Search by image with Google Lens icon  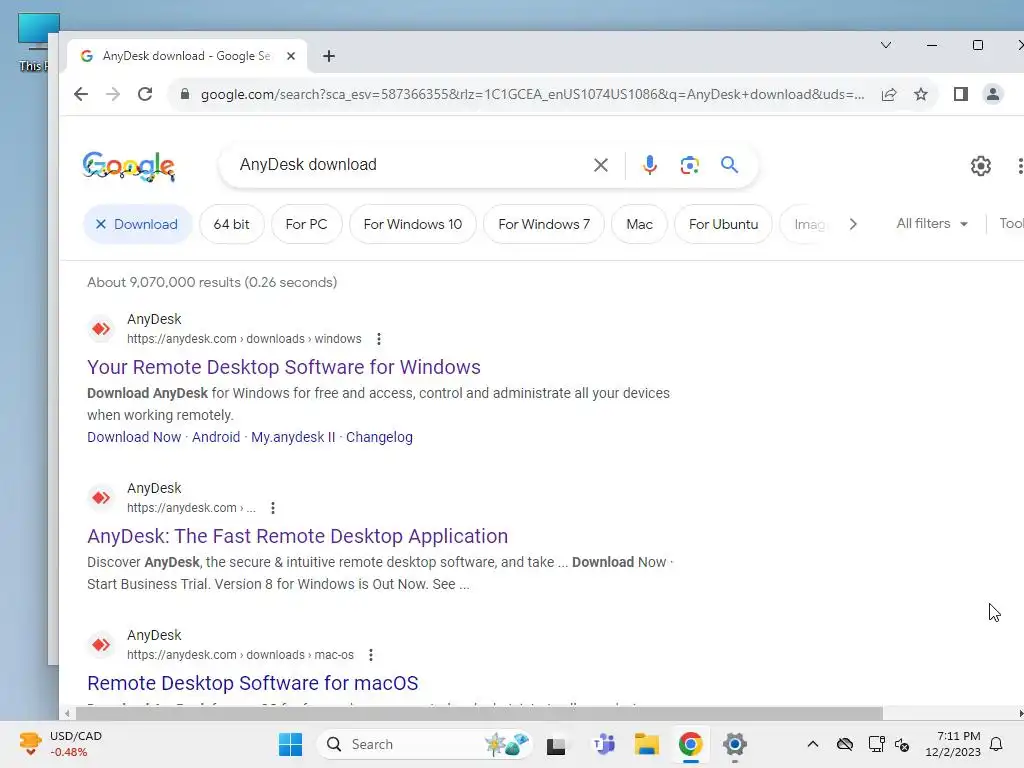pyautogui.click(x=690, y=165)
